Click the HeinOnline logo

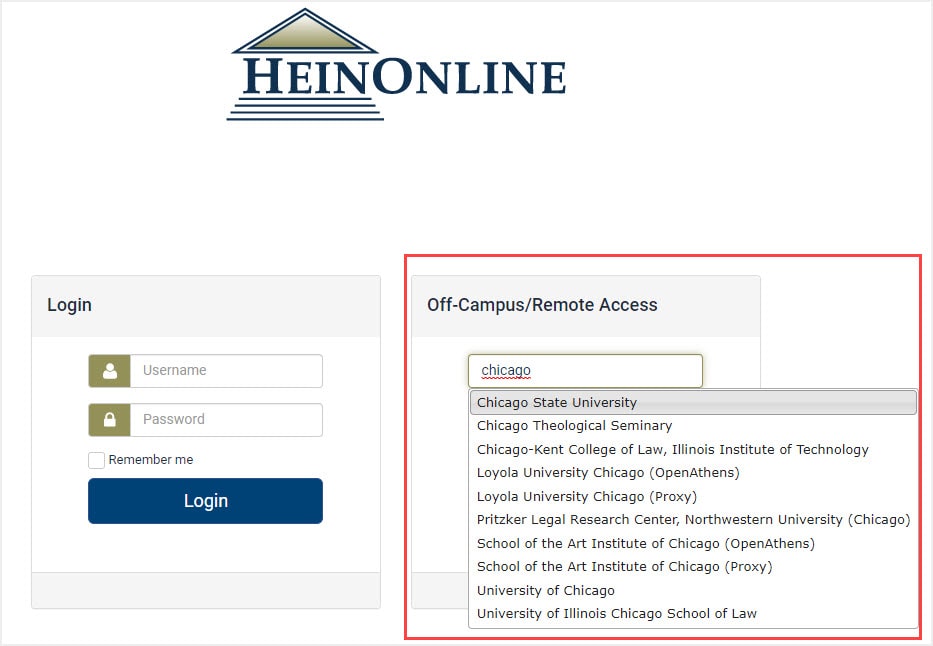point(396,64)
